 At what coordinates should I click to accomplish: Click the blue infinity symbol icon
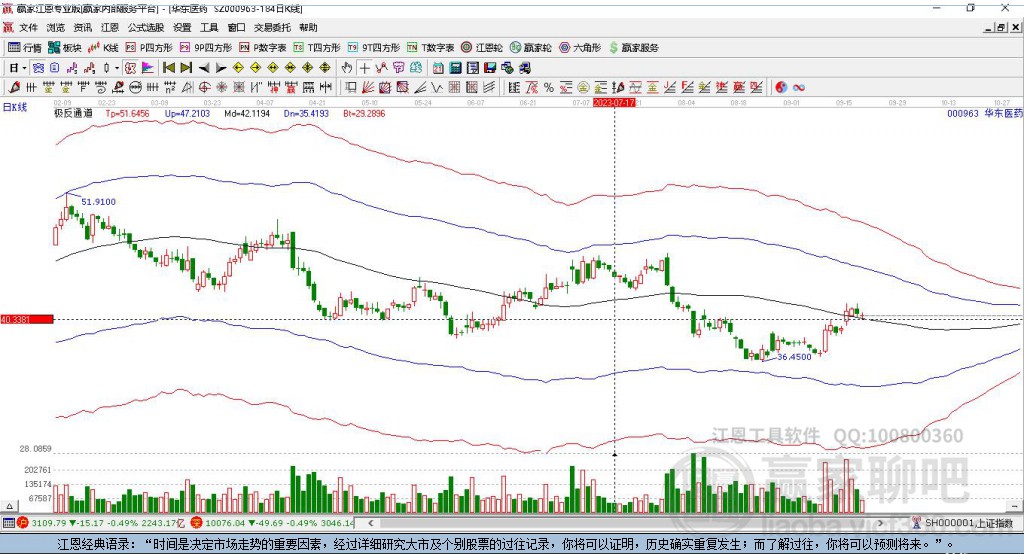pyautogui.click(x=799, y=88)
